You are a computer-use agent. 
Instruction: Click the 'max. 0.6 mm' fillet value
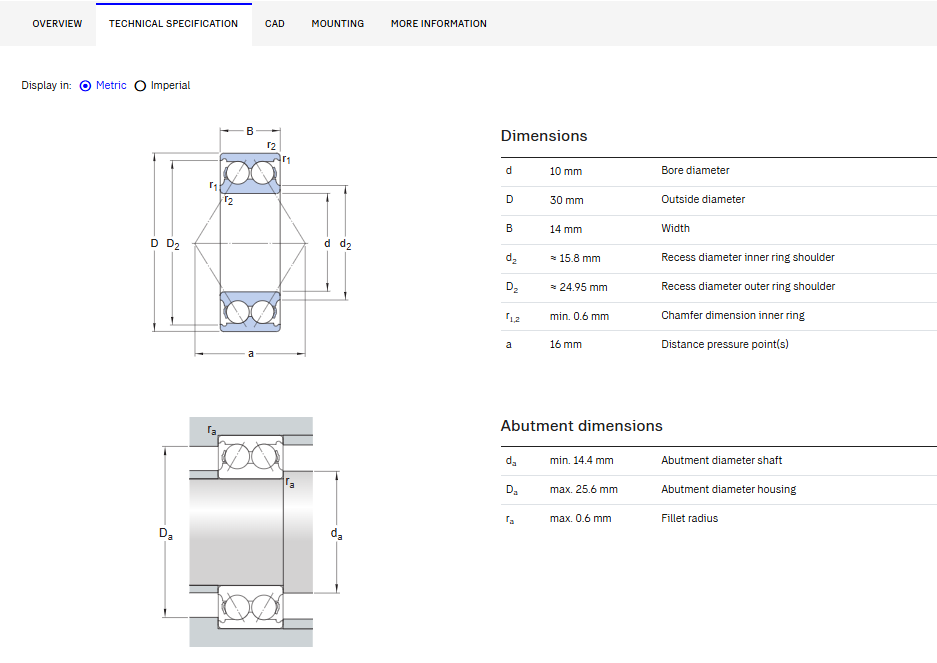coord(580,518)
